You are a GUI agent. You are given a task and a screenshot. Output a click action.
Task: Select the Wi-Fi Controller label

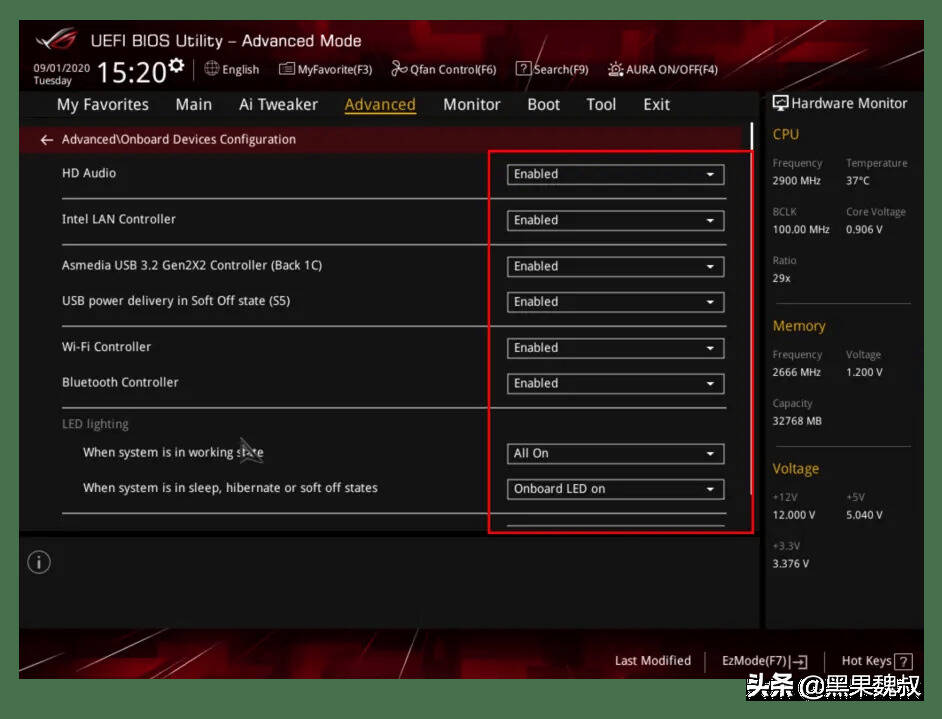[x=106, y=347]
